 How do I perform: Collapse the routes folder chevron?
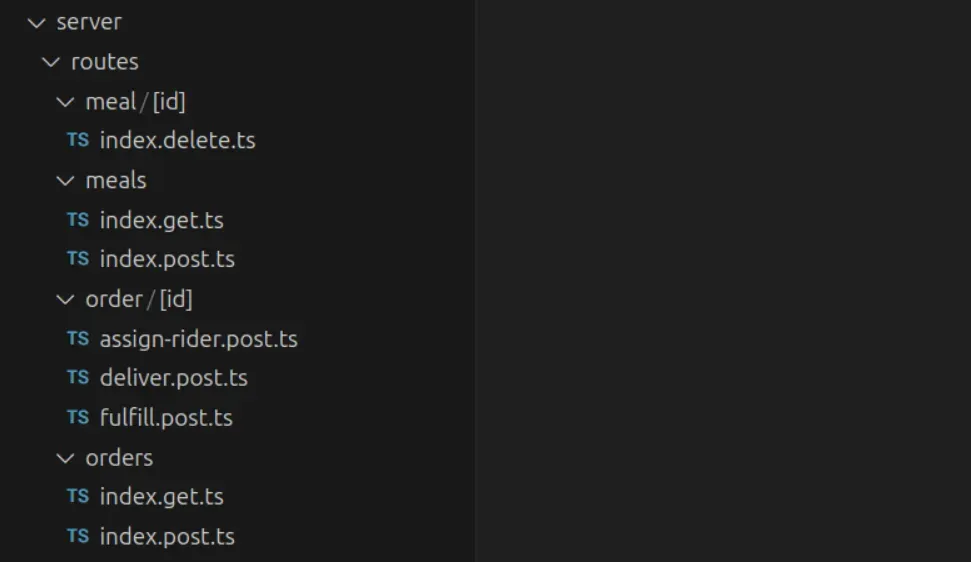coord(52,62)
